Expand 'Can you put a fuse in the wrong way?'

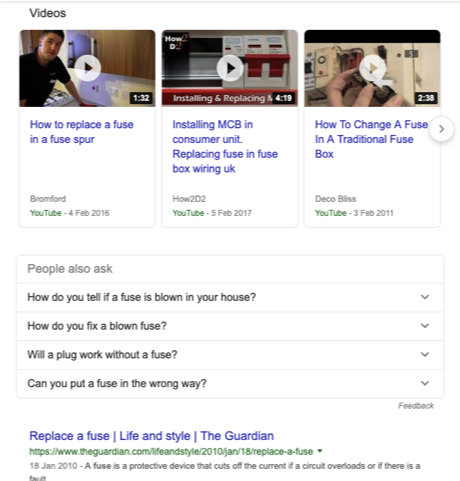[230, 383]
